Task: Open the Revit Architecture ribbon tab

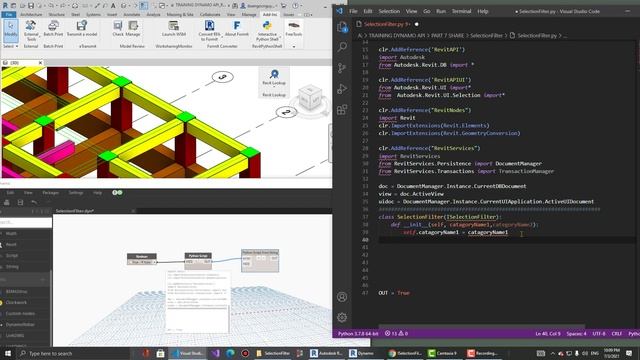Action: (31, 14)
